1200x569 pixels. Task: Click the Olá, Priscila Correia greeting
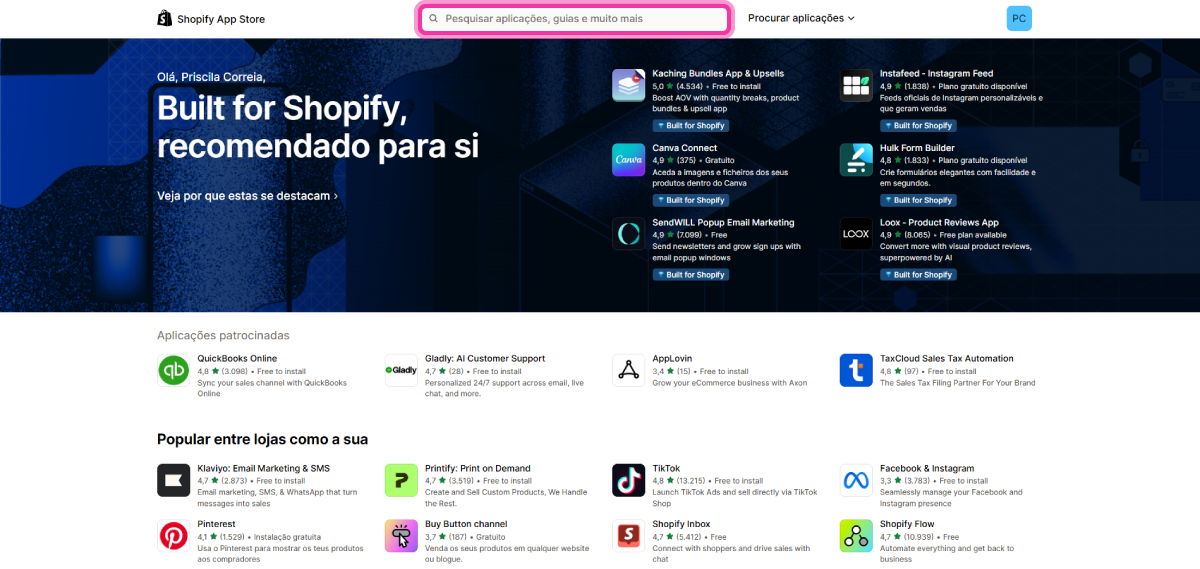[211, 77]
